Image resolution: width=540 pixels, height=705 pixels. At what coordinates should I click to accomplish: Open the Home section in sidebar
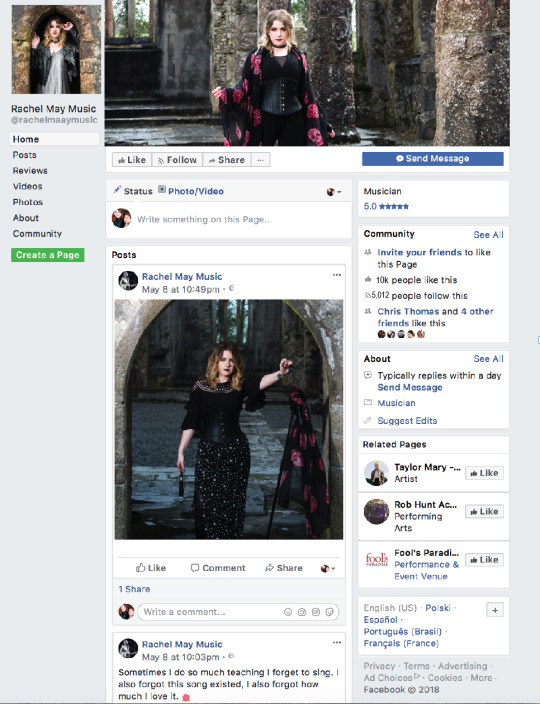[x=54, y=139]
